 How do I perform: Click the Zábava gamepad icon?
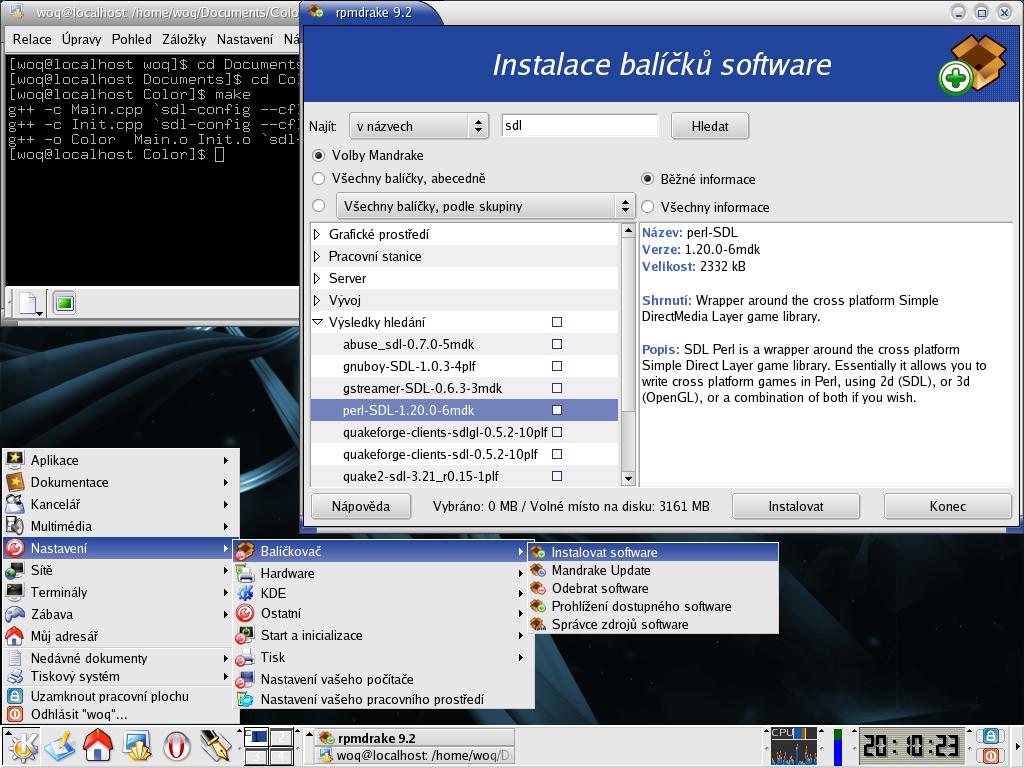[15, 614]
